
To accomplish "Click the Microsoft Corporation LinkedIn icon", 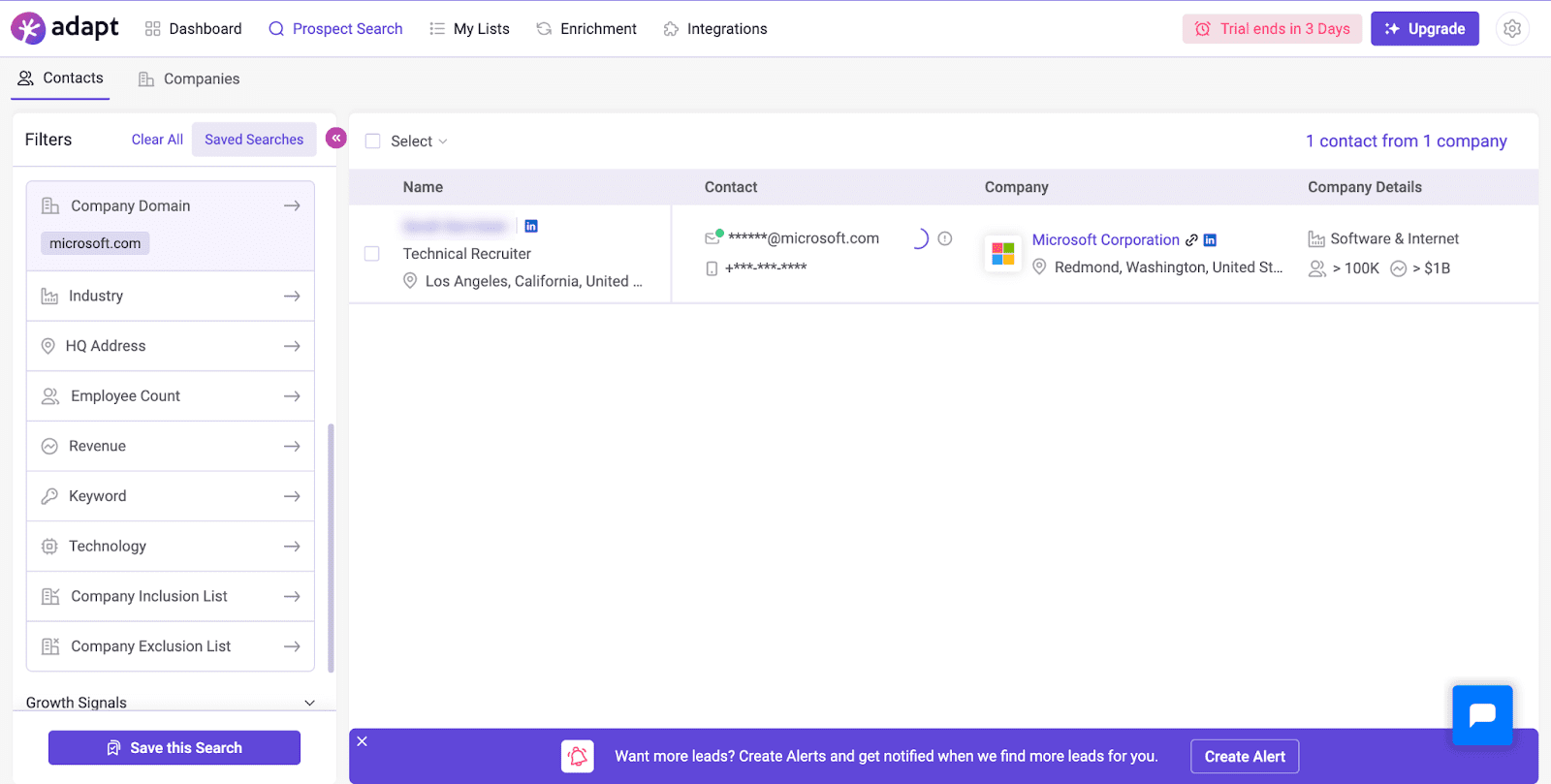I will tap(1210, 239).
